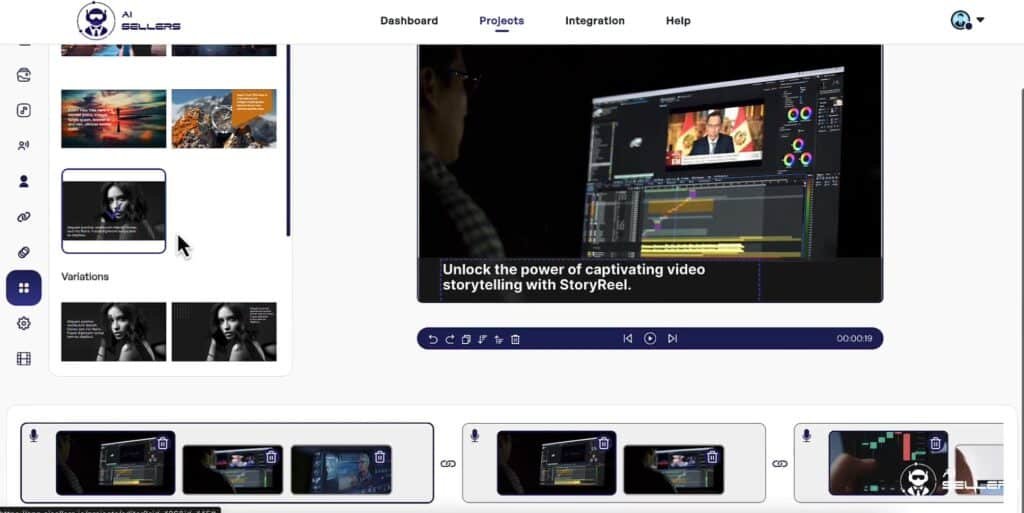Image resolution: width=1024 pixels, height=513 pixels.
Task: Click the microphone icon of first scene
Action: click(34, 435)
